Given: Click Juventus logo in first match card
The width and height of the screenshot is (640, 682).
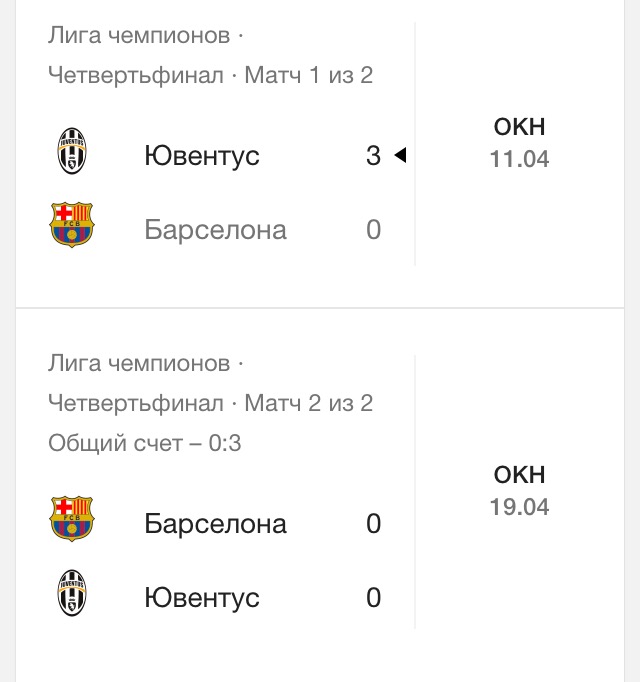Looking at the screenshot, I should tap(71, 152).
